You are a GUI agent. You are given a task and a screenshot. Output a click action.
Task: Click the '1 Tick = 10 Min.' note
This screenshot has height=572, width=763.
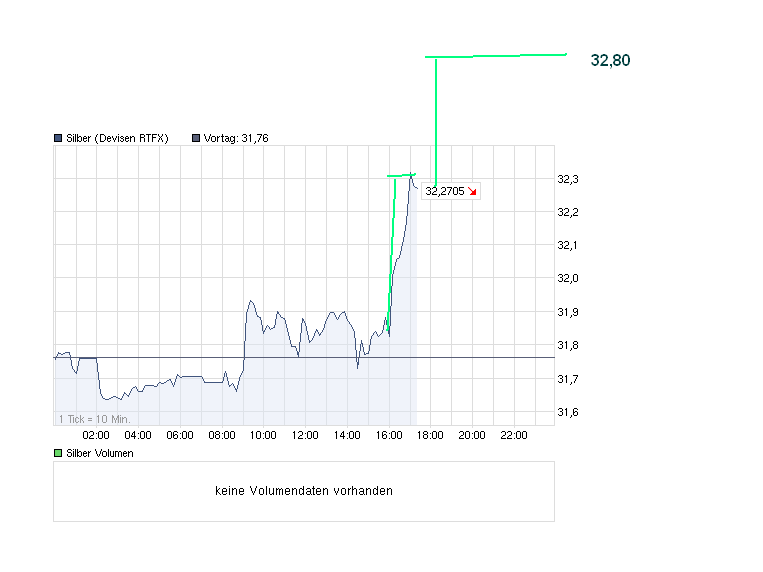[94, 419]
